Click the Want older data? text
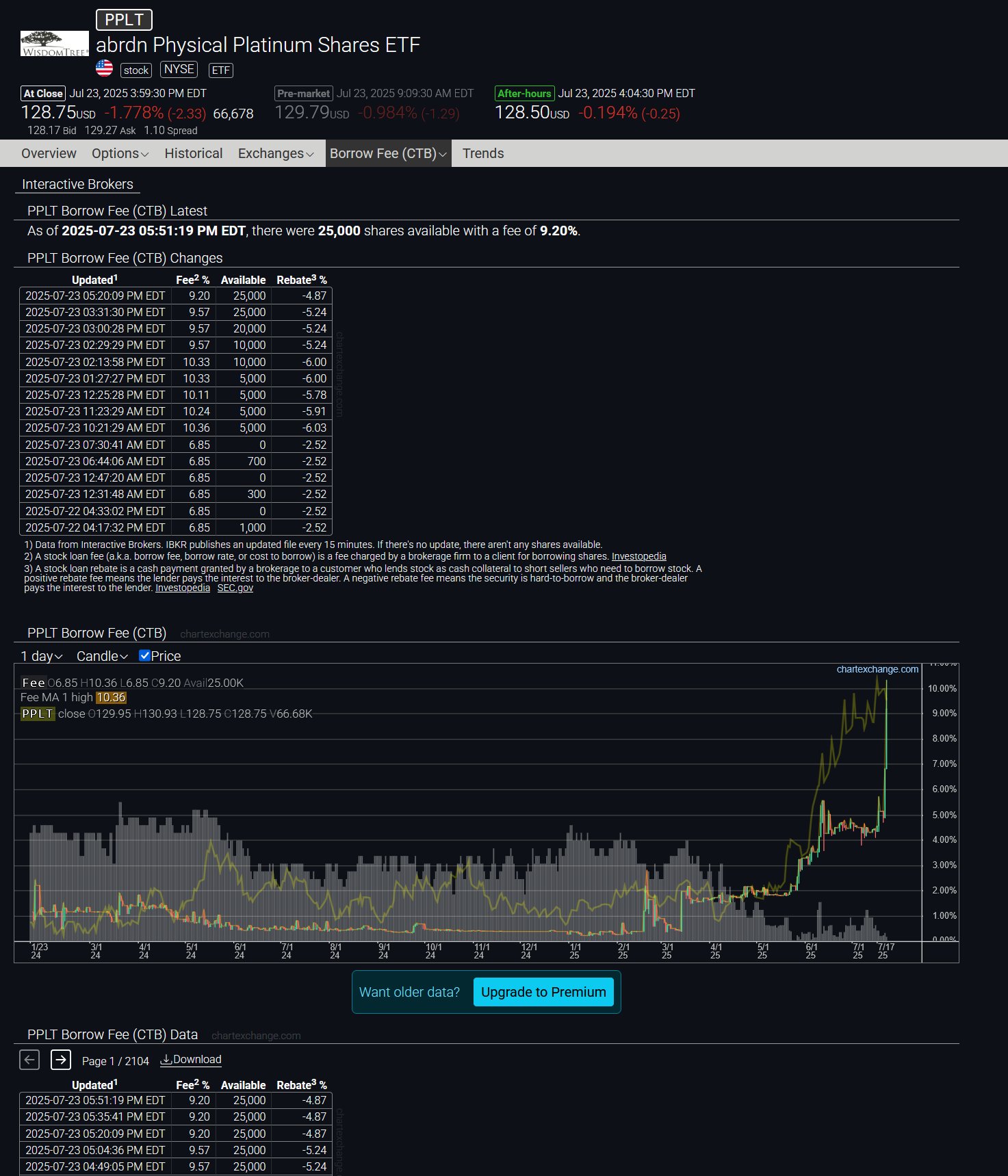Viewport: 1008px width, 1176px height. (x=409, y=992)
